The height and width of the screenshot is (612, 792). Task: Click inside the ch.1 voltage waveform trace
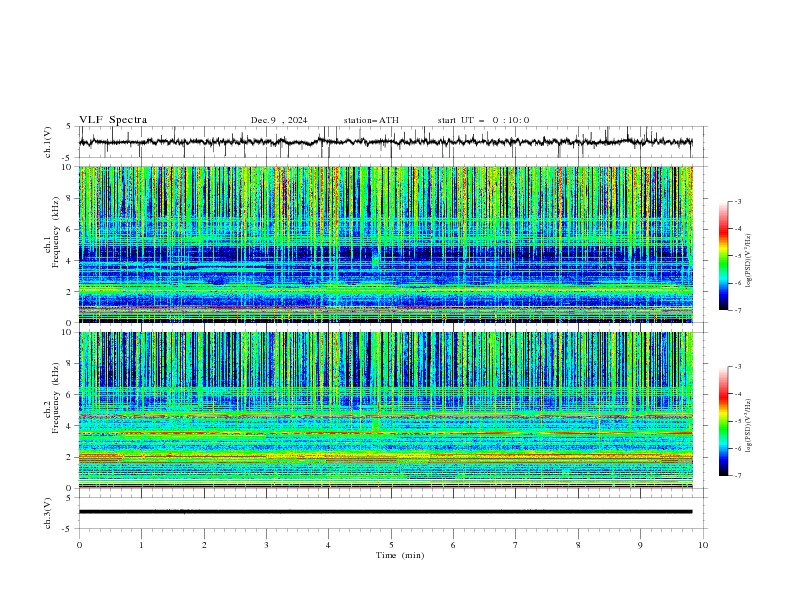(385, 142)
